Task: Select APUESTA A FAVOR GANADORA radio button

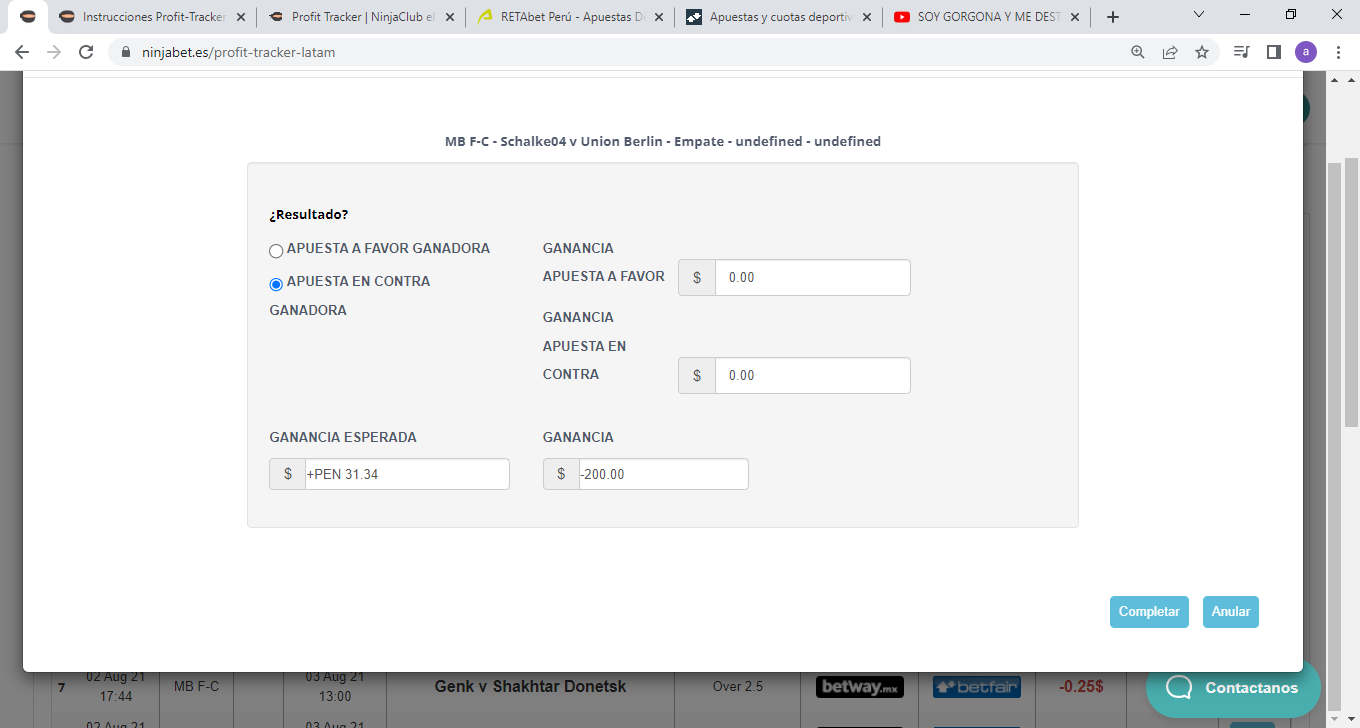Action: [276, 251]
